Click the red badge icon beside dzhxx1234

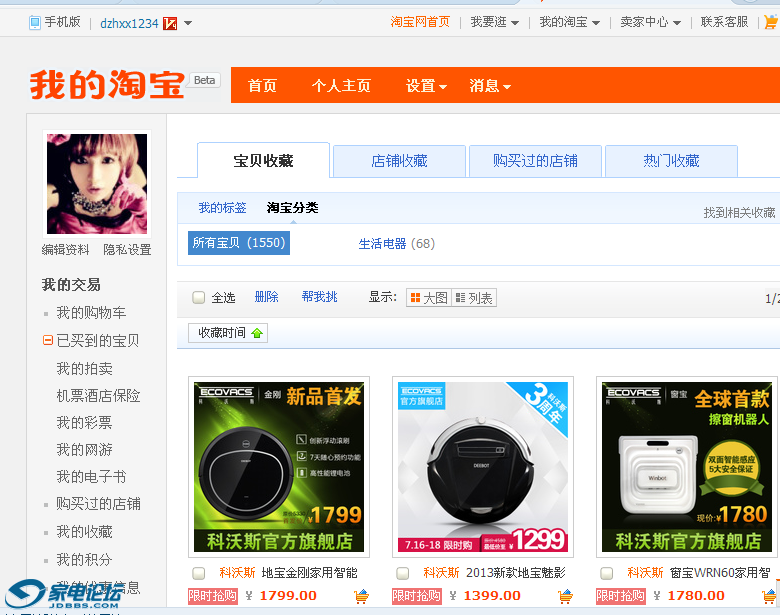tap(170, 23)
